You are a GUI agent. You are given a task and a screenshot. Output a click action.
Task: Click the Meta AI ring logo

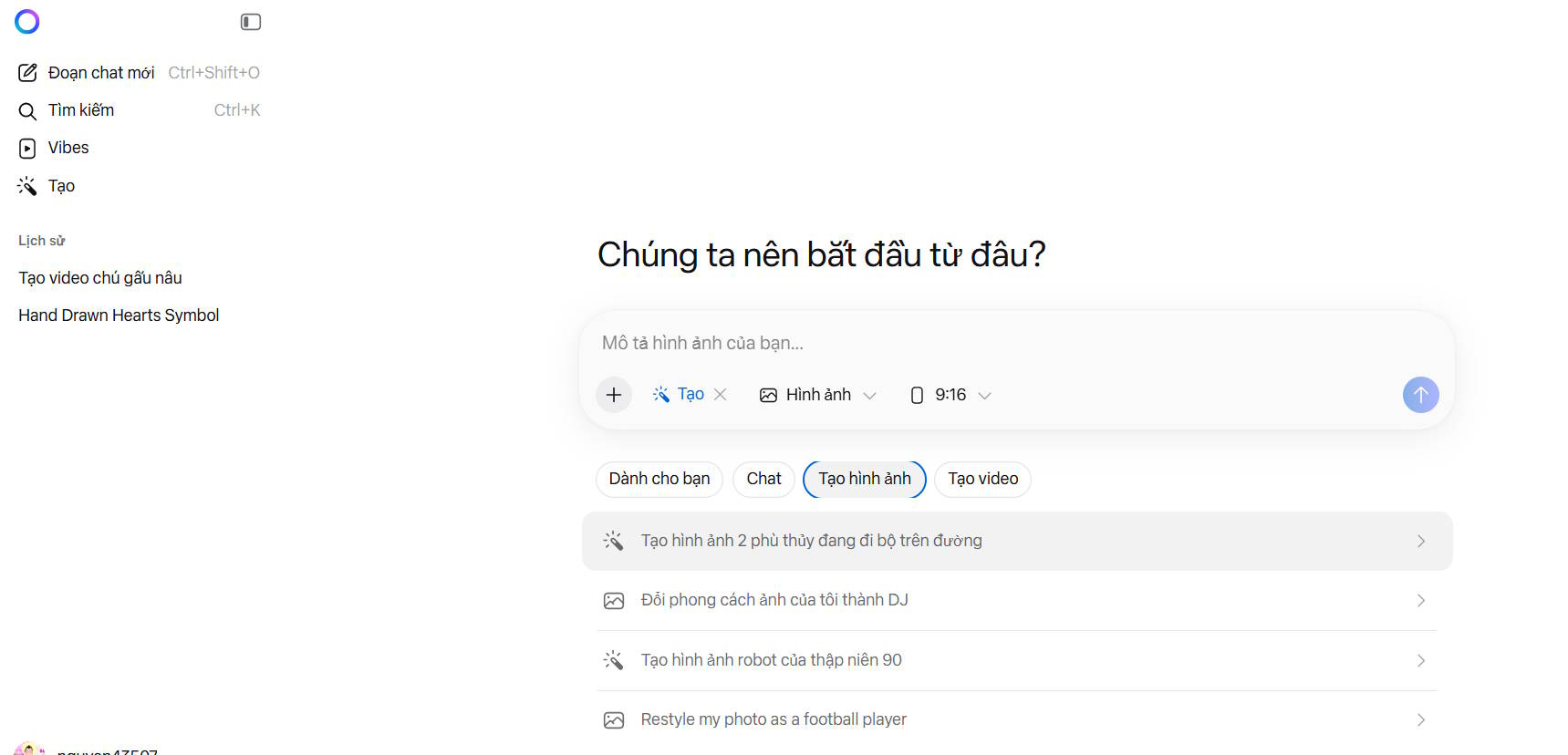(27, 21)
